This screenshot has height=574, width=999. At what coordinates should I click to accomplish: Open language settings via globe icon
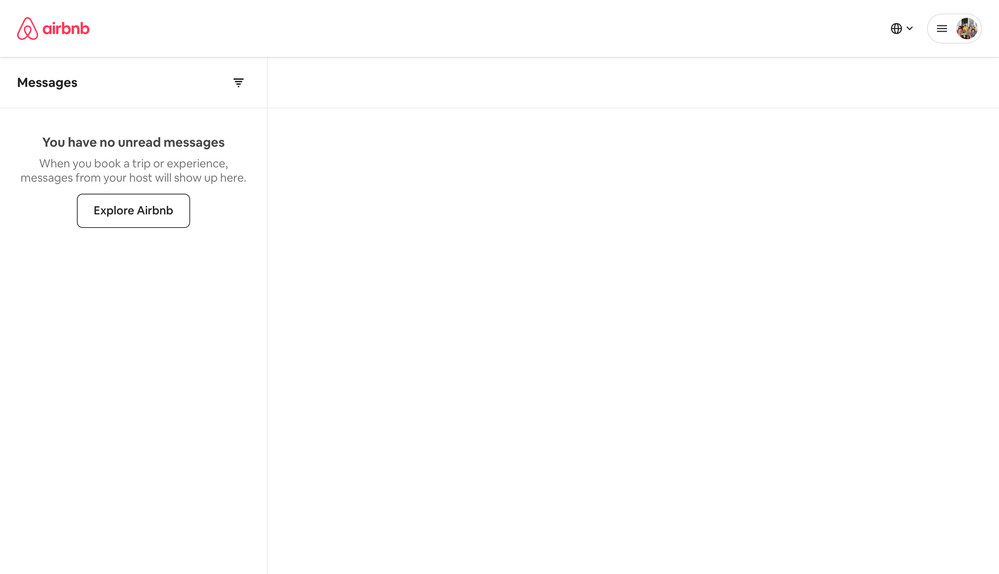[896, 29]
